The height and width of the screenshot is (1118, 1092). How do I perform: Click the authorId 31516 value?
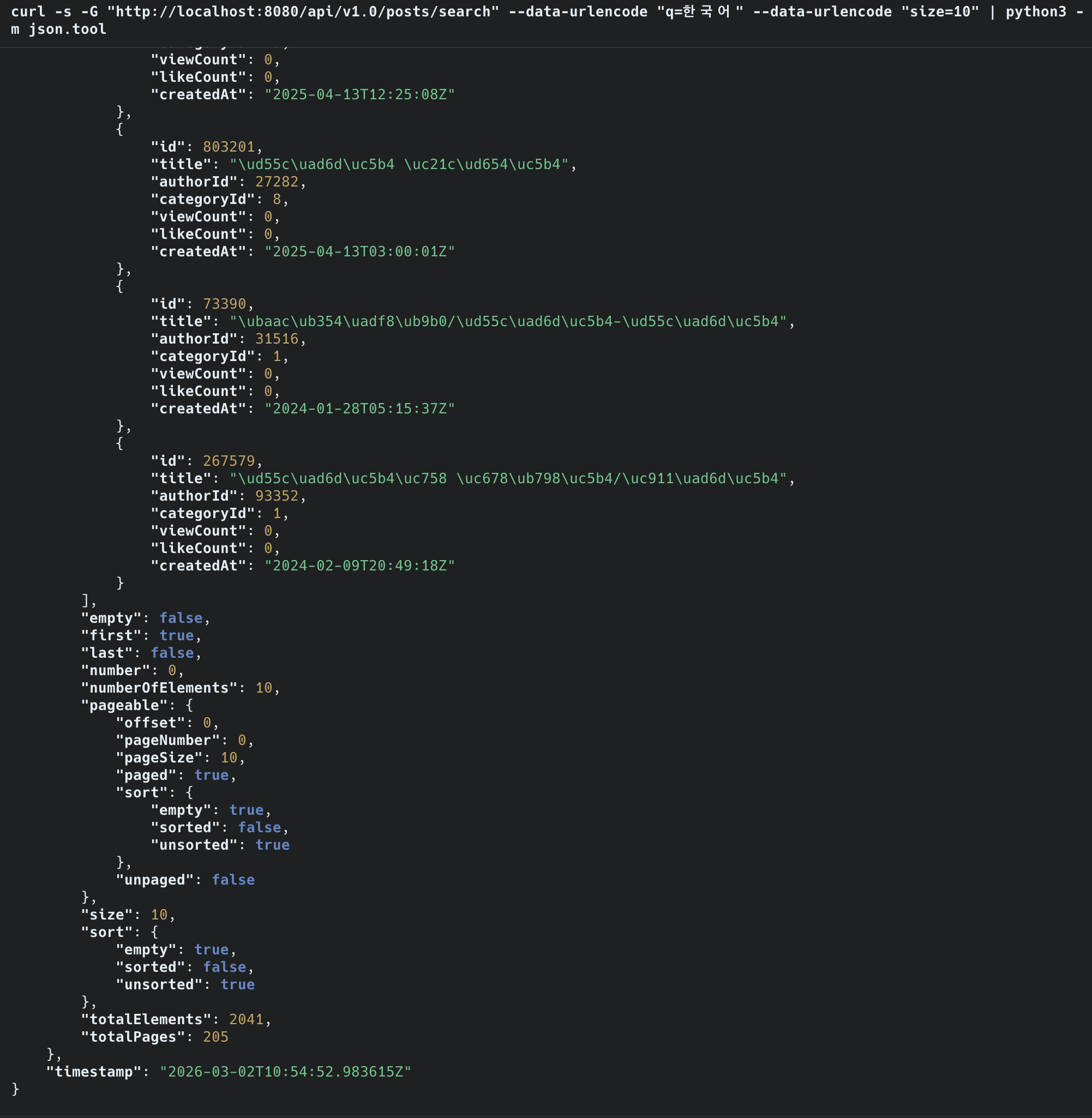coord(277,339)
